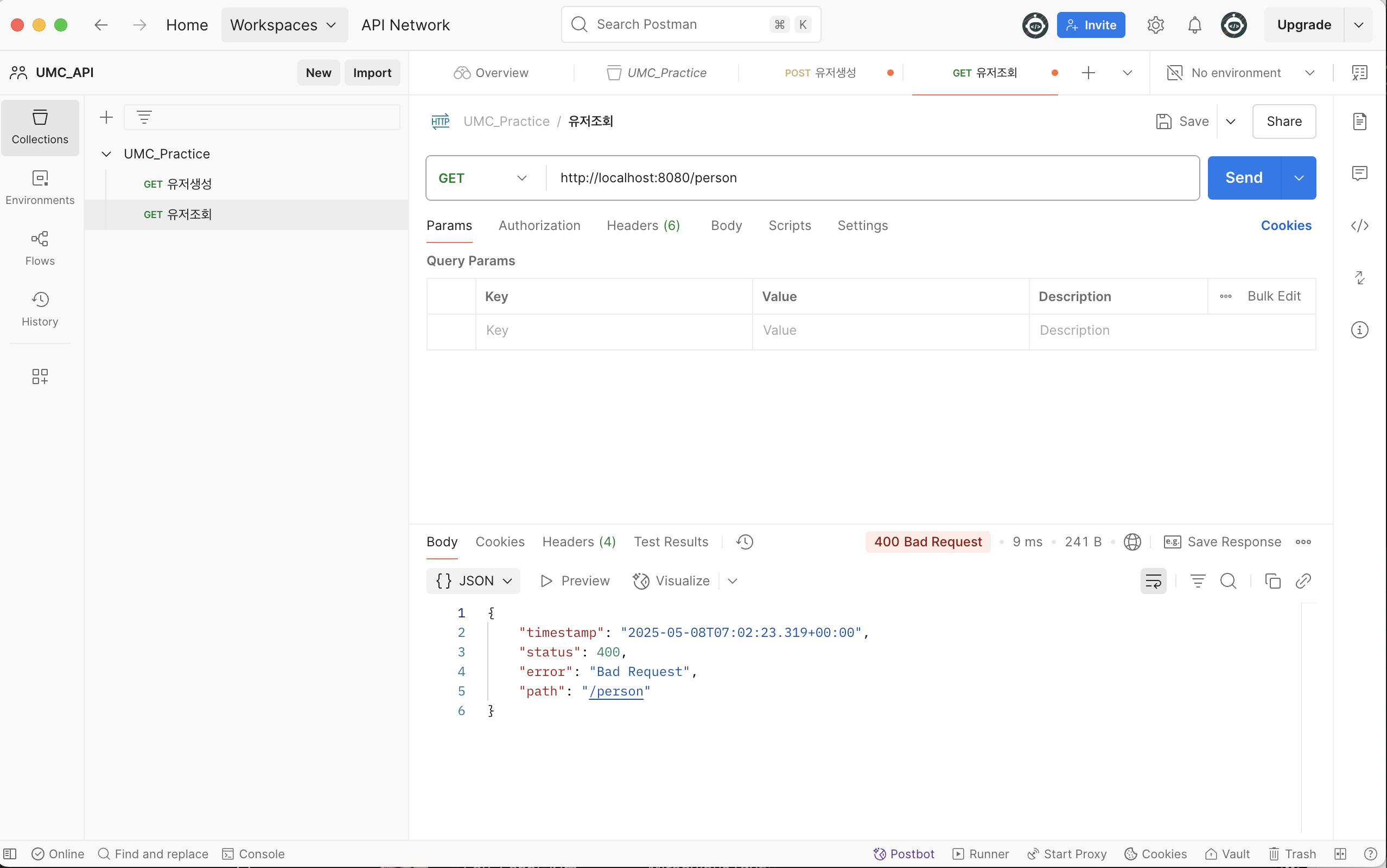Image resolution: width=1387 pixels, height=868 pixels.
Task: Follow the /person path link
Action: (x=616, y=691)
